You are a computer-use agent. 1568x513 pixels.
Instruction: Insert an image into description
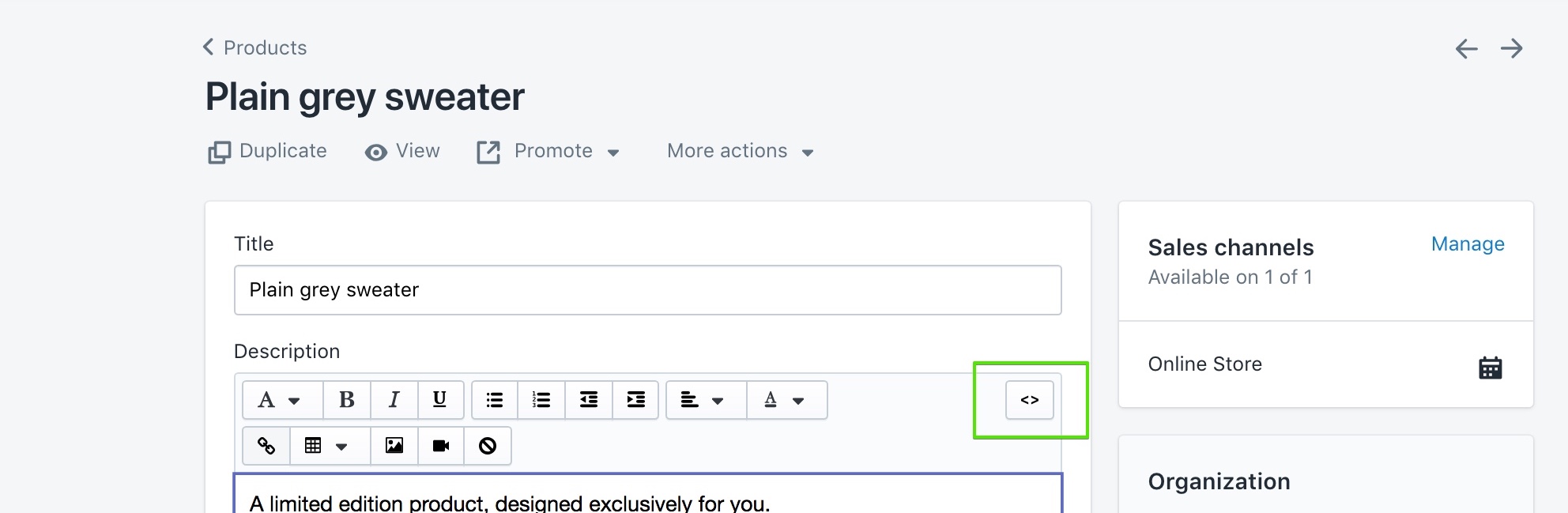(394, 446)
